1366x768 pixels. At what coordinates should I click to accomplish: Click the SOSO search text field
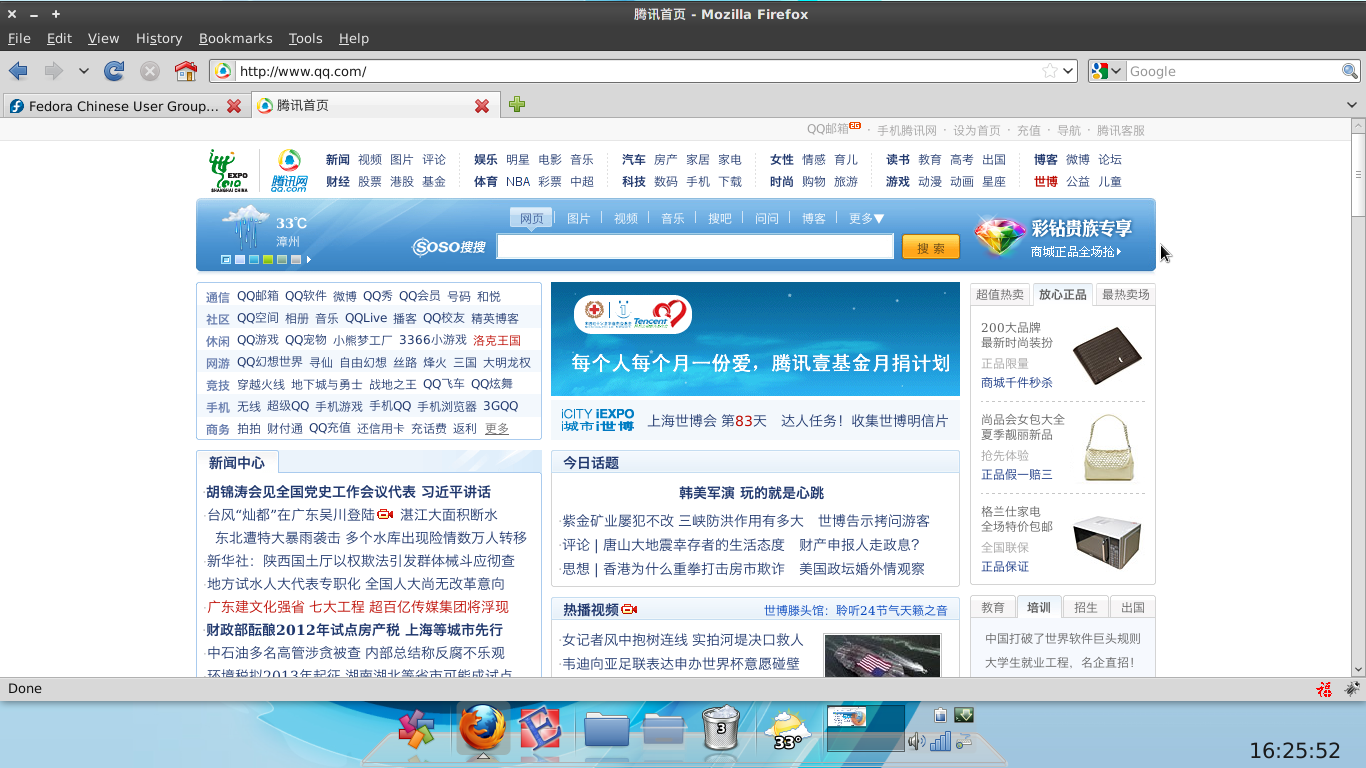pos(695,246)
